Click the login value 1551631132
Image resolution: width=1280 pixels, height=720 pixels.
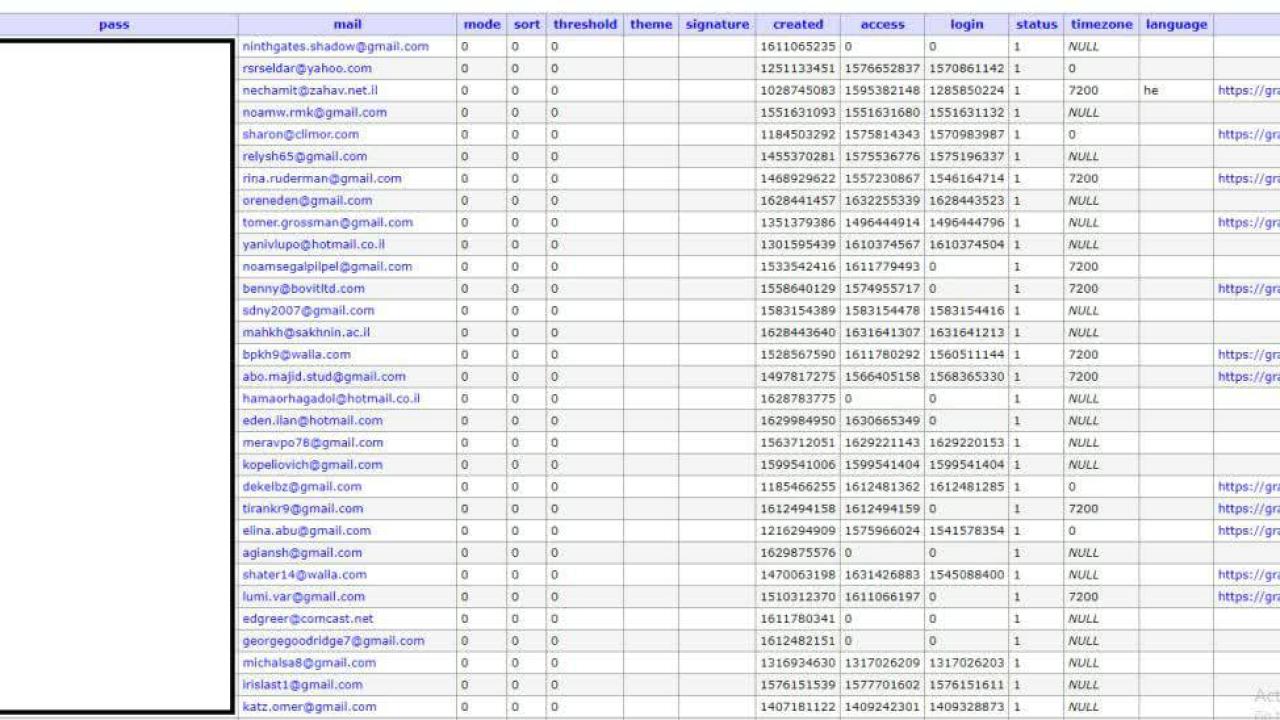tap(966, 112)
